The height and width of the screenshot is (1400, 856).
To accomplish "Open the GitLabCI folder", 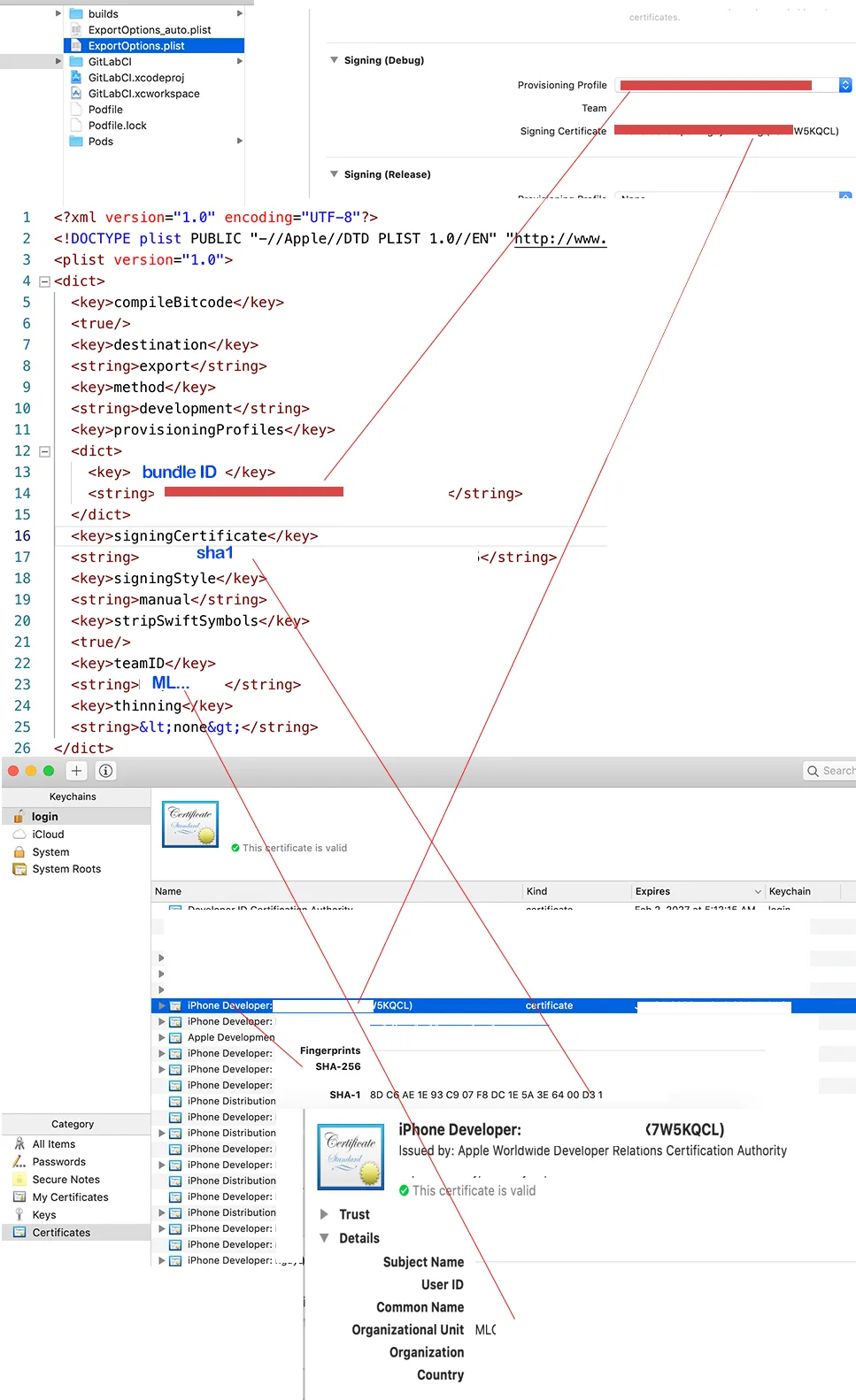I will pyautogui.click(x=110, y=61).
